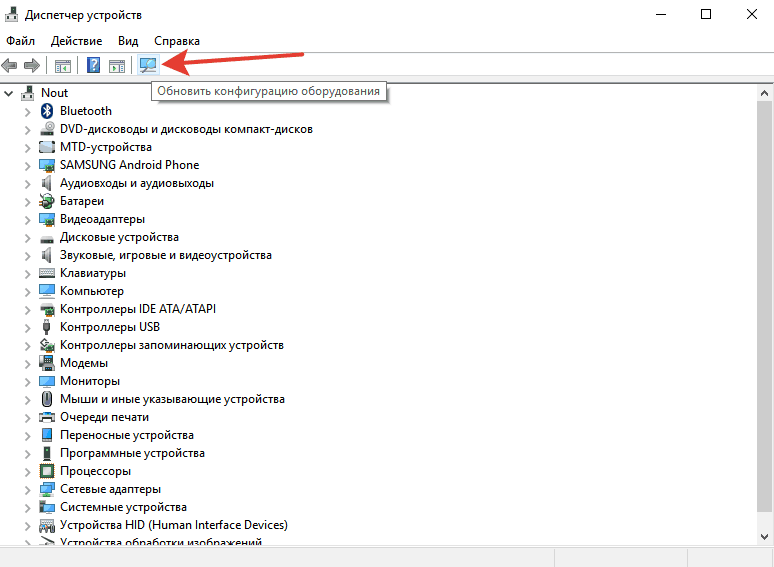Collapse the Nout root node
This screenshot has width=774, height=567.
click(x=8, y=93)
